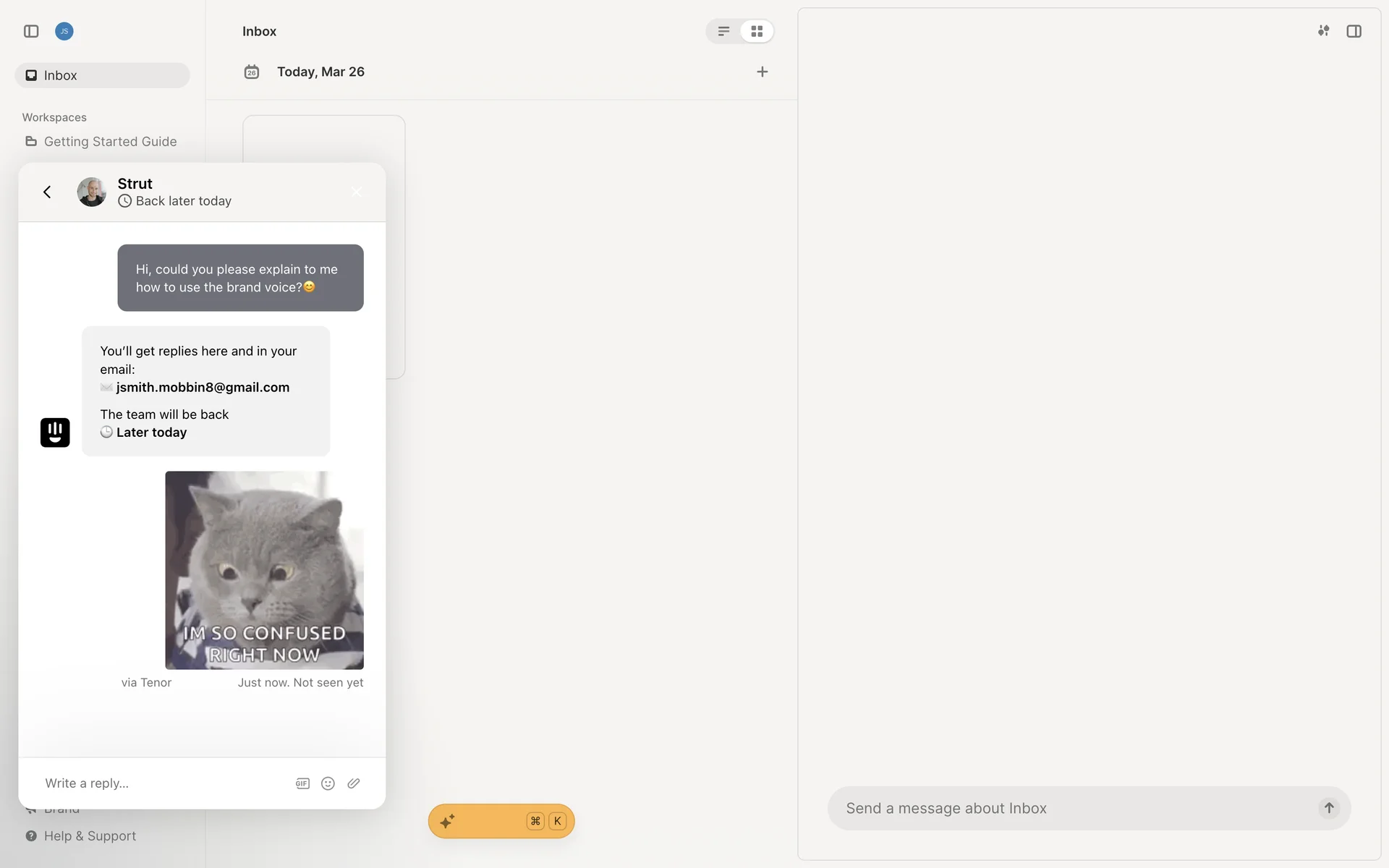Toggle the right side panel icon
Viewport: 1389px width, 868px height.
[x=1354, y=31]
